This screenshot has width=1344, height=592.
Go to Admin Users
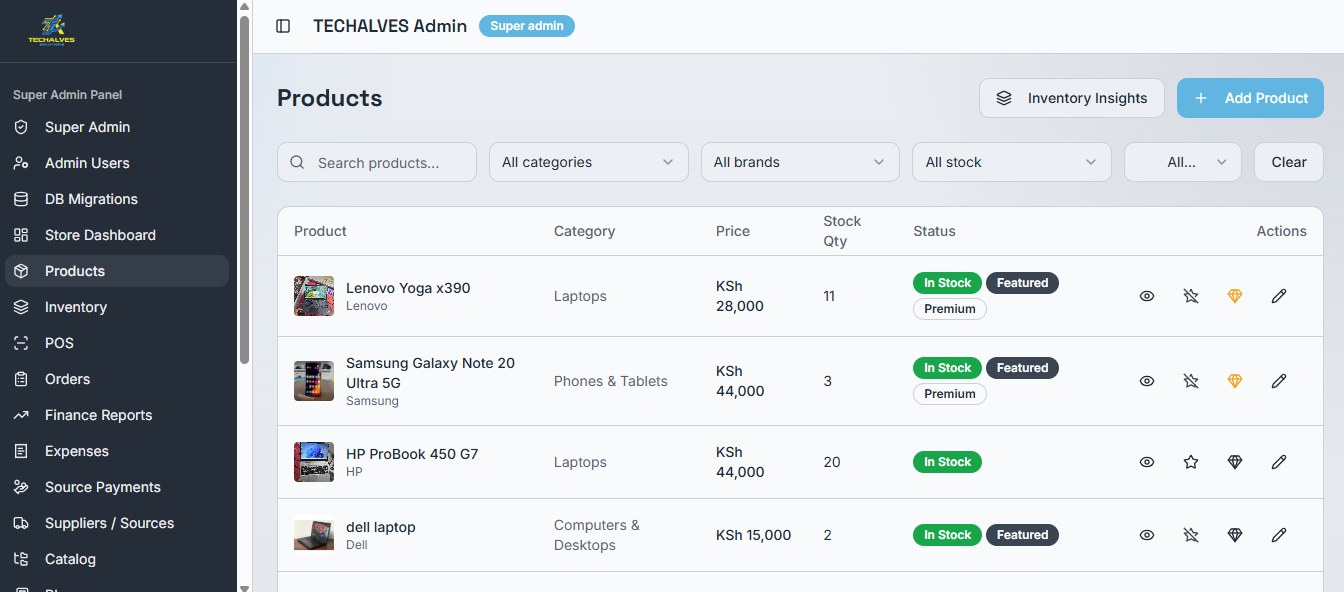[116, 163]
